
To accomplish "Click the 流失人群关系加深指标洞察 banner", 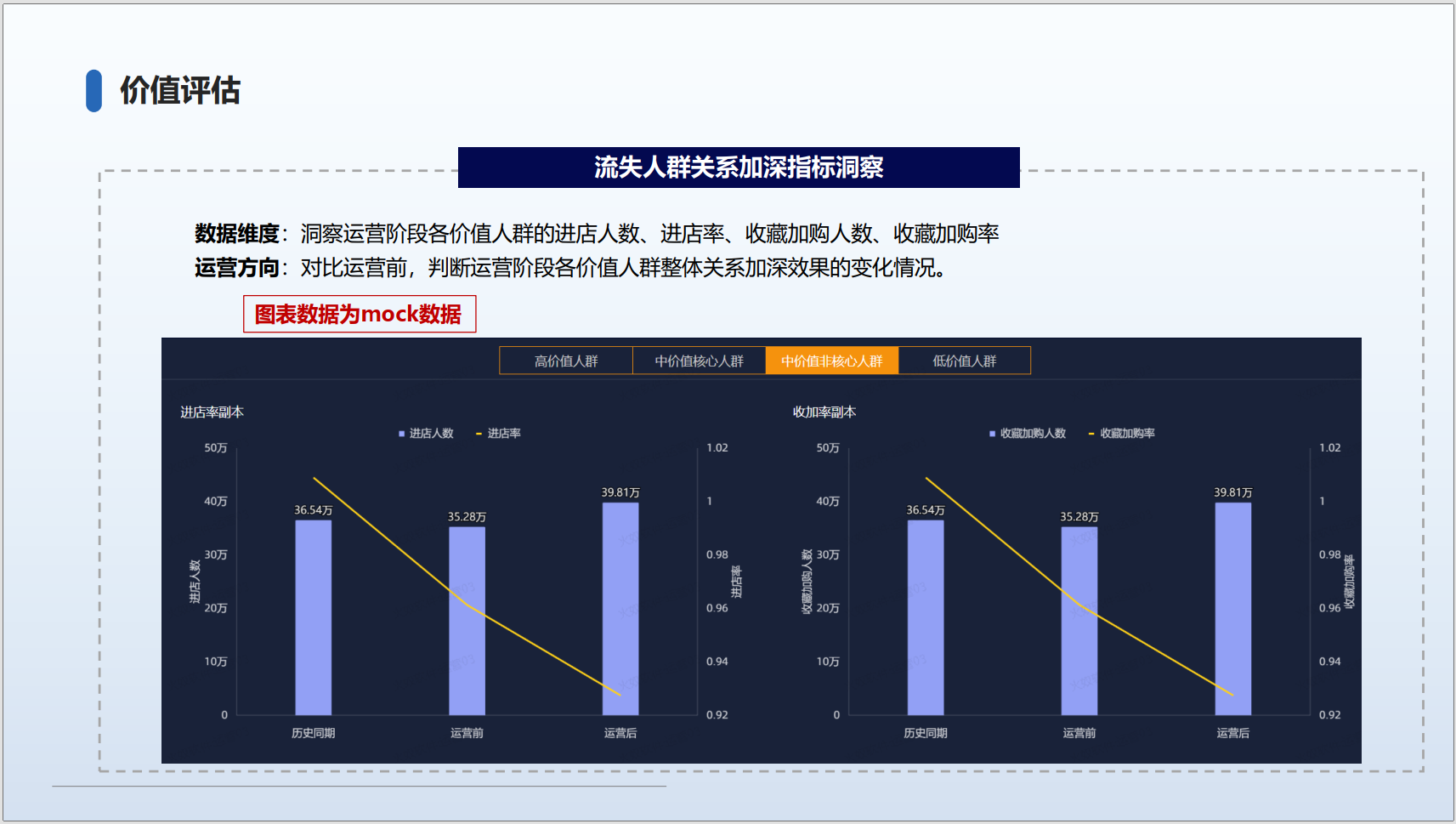I will pyautogui.click(x=739, y=168).
